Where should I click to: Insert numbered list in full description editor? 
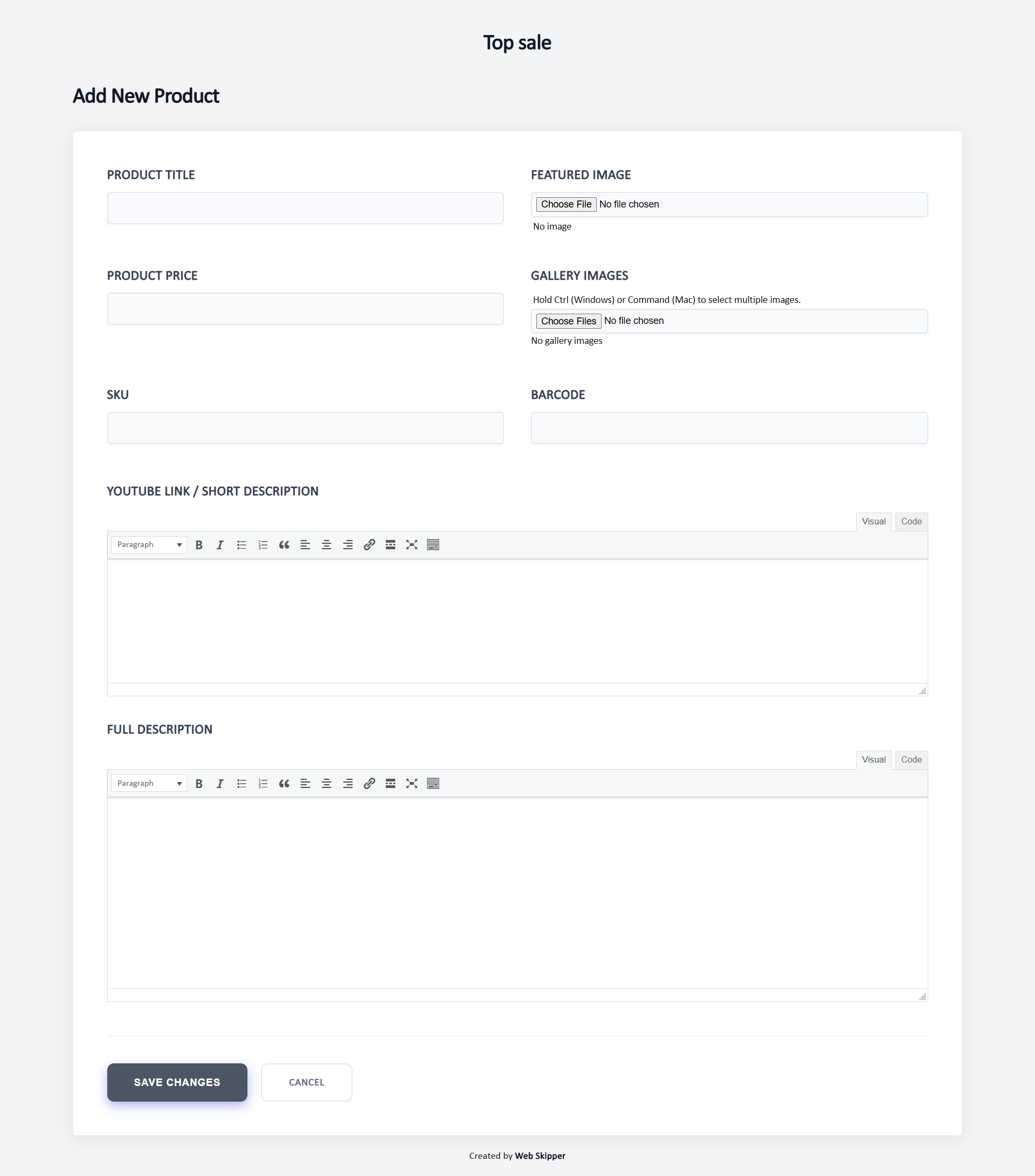tap(263, 783)
